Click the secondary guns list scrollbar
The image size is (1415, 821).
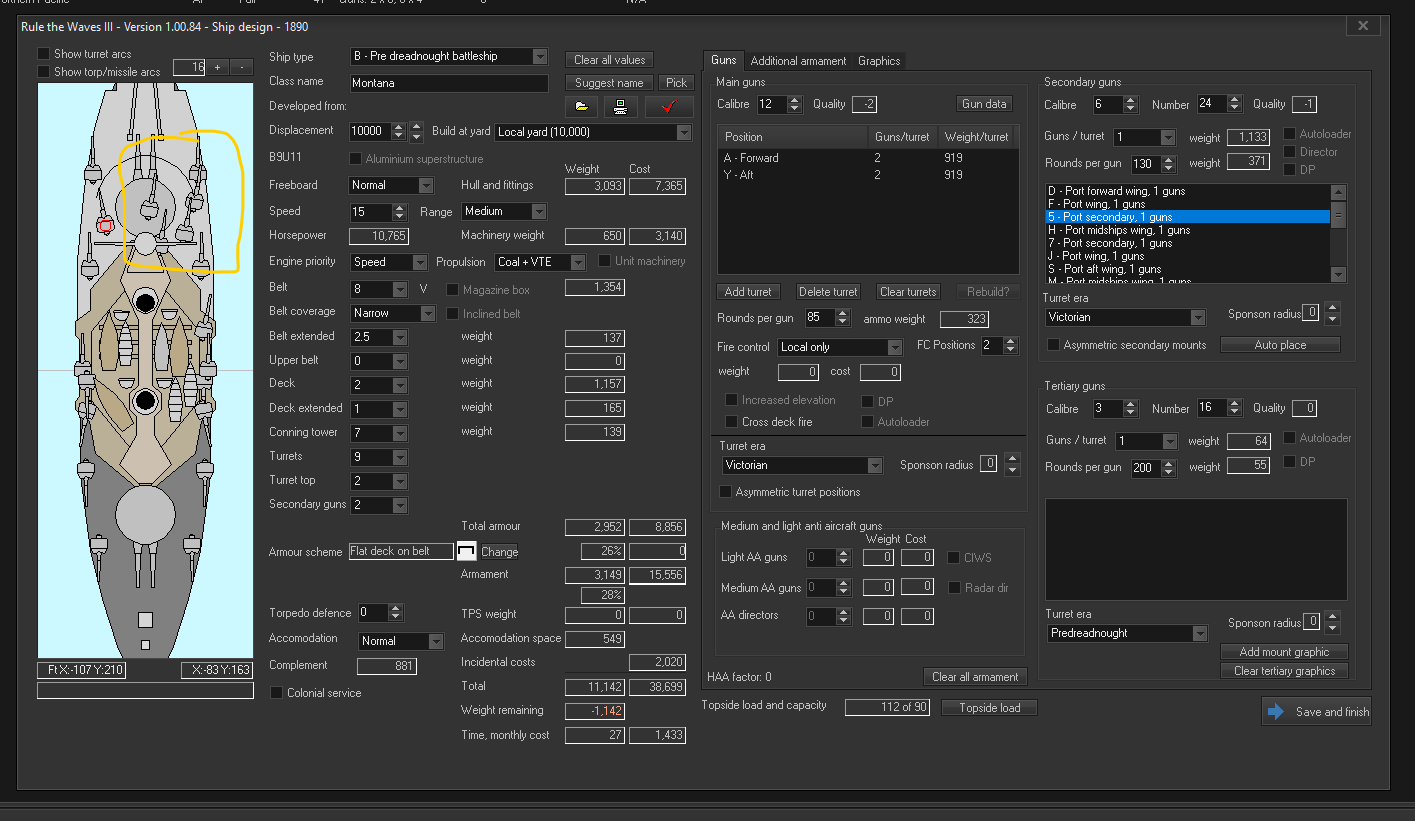tap(1338, 234)
